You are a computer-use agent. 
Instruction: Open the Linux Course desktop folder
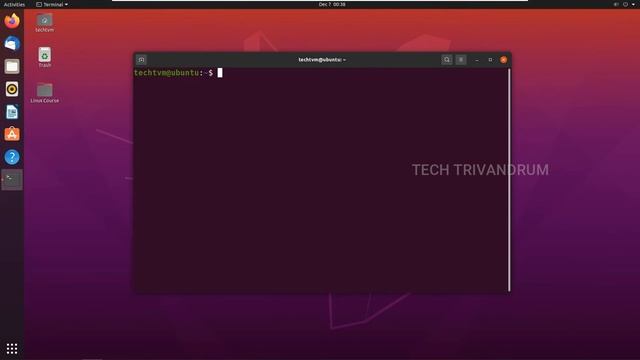[44, 93]
